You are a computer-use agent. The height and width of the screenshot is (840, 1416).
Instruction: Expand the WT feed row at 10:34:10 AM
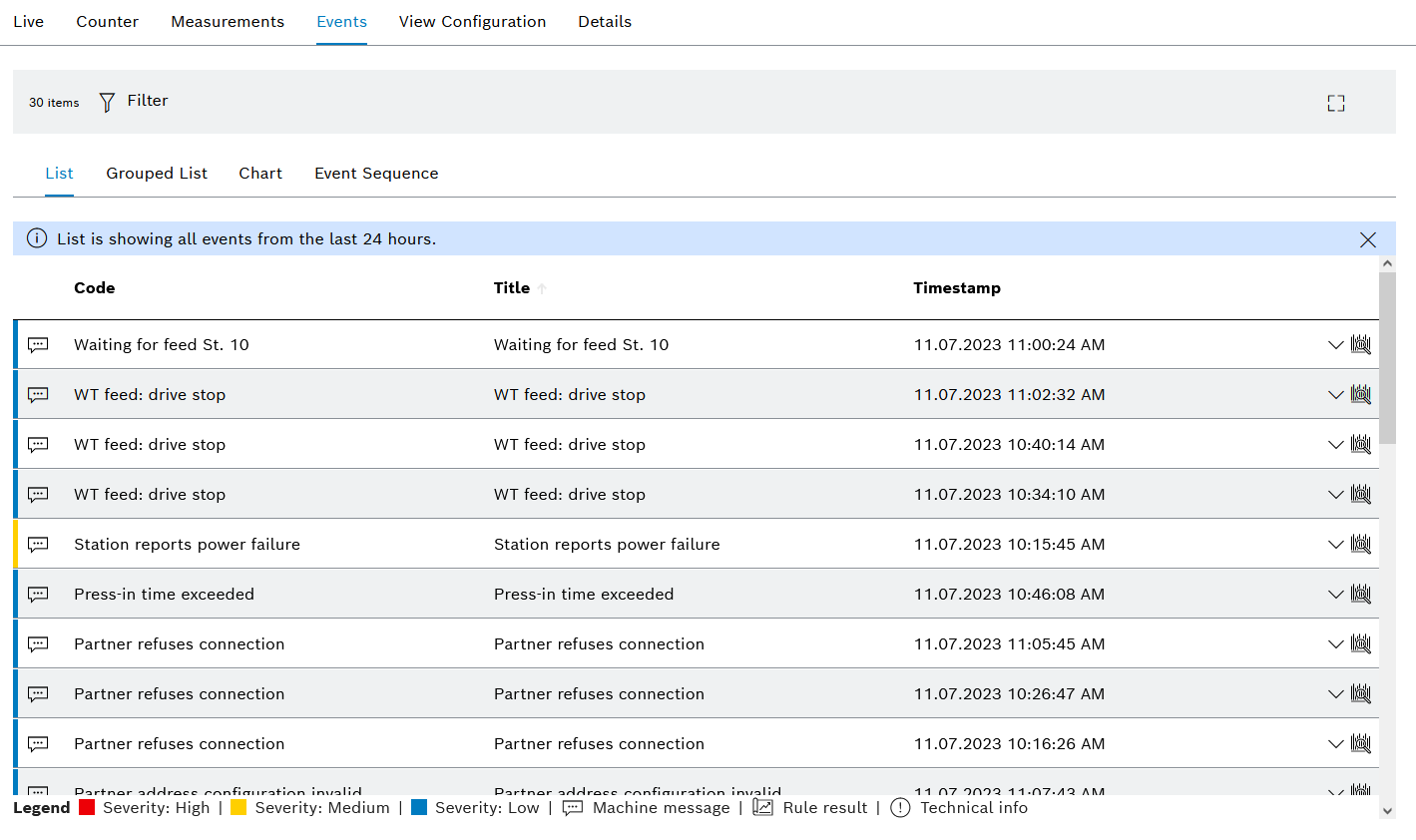[x=1335, y=495]
